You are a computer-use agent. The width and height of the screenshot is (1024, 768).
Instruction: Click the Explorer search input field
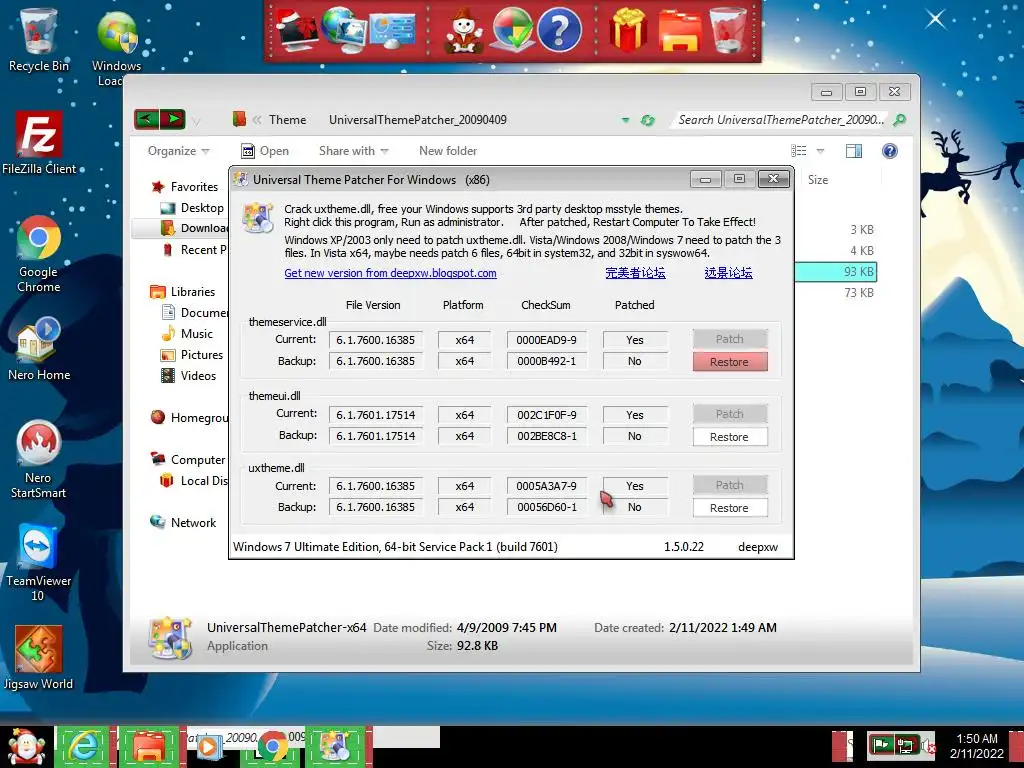click(781, 120)
